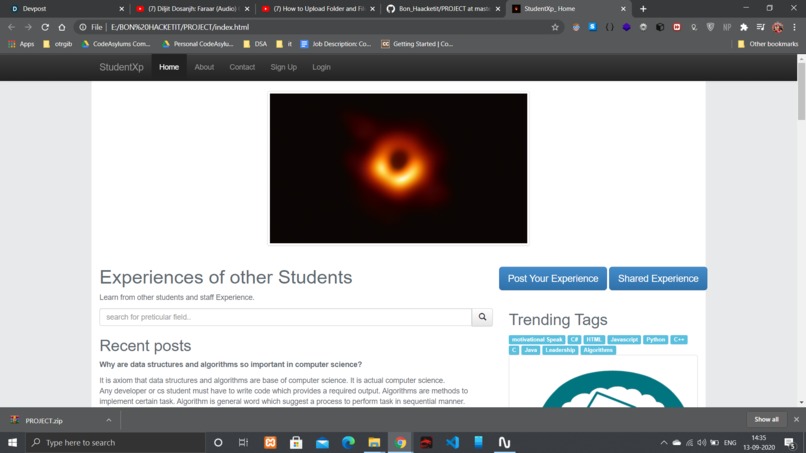Click Post Your Experience button

pyautogui.click(x=553, y=278)
